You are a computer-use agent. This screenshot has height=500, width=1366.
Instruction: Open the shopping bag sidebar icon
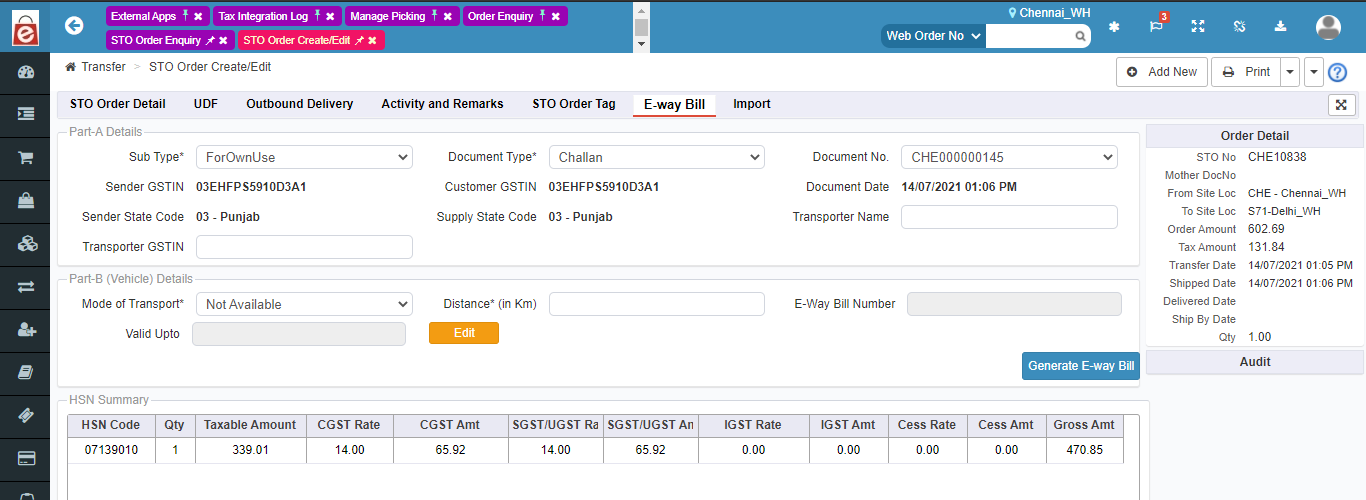tap(27, 200)
